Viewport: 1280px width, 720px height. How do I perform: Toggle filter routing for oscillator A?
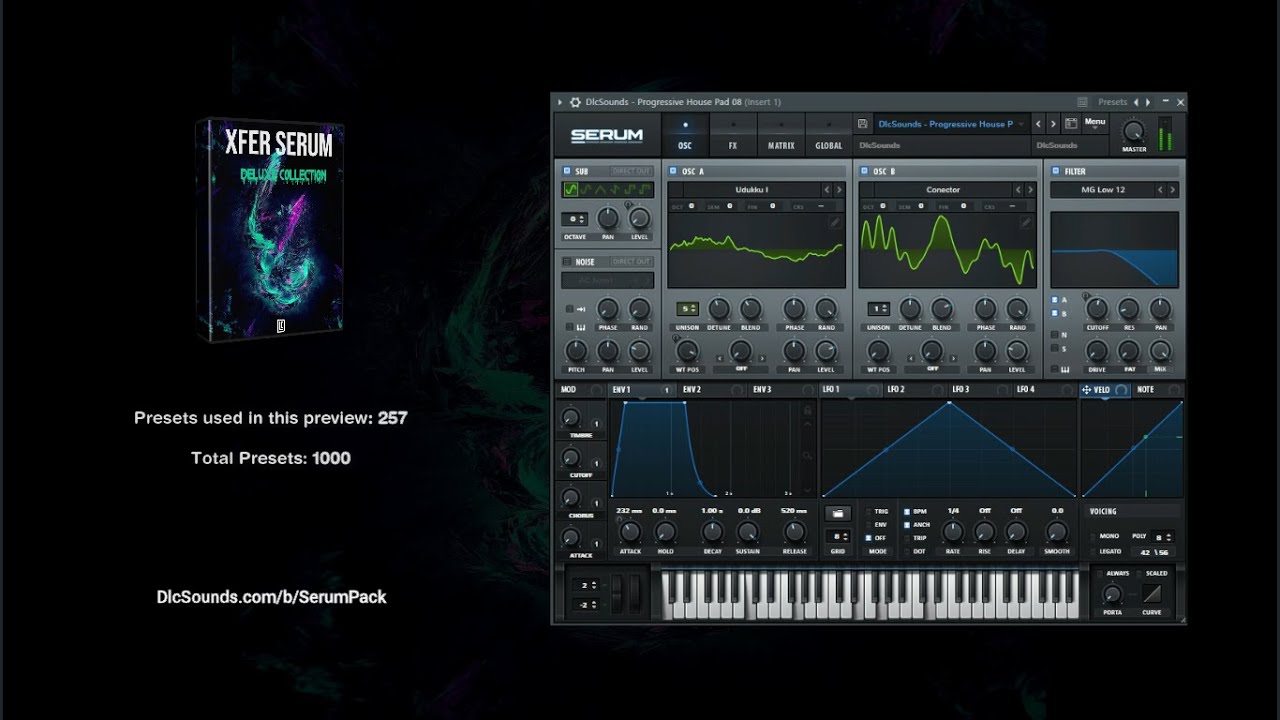pos(1054,300)
